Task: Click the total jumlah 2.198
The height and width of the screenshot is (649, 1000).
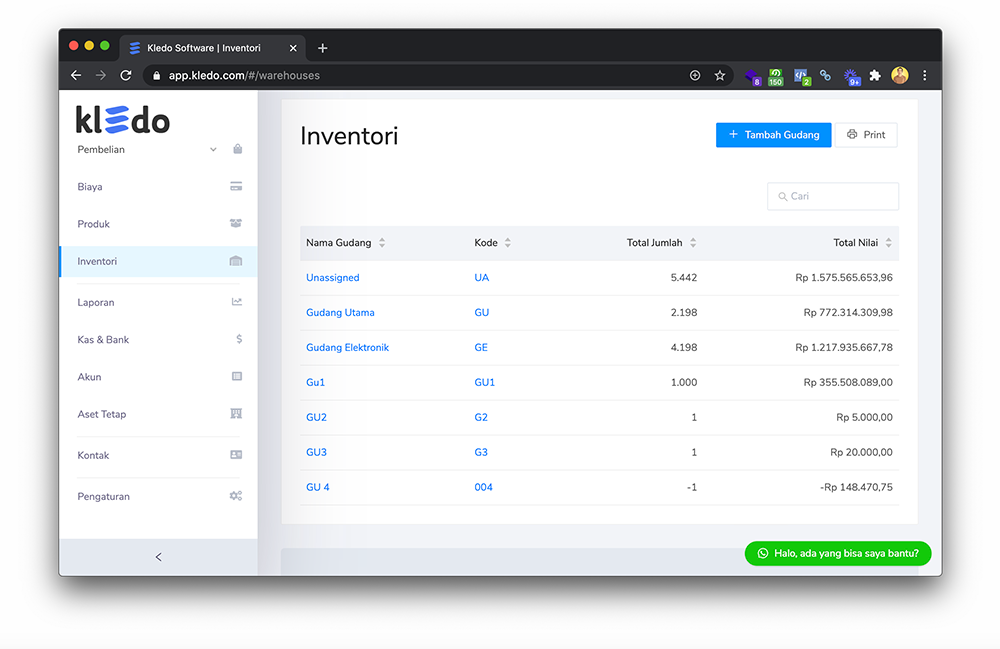Action: (684, 313)
